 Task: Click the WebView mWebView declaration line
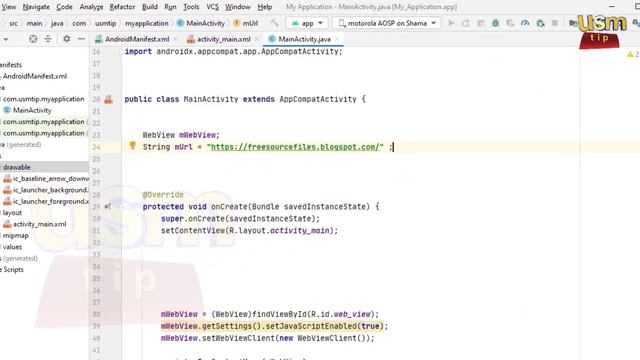(181, 135)
